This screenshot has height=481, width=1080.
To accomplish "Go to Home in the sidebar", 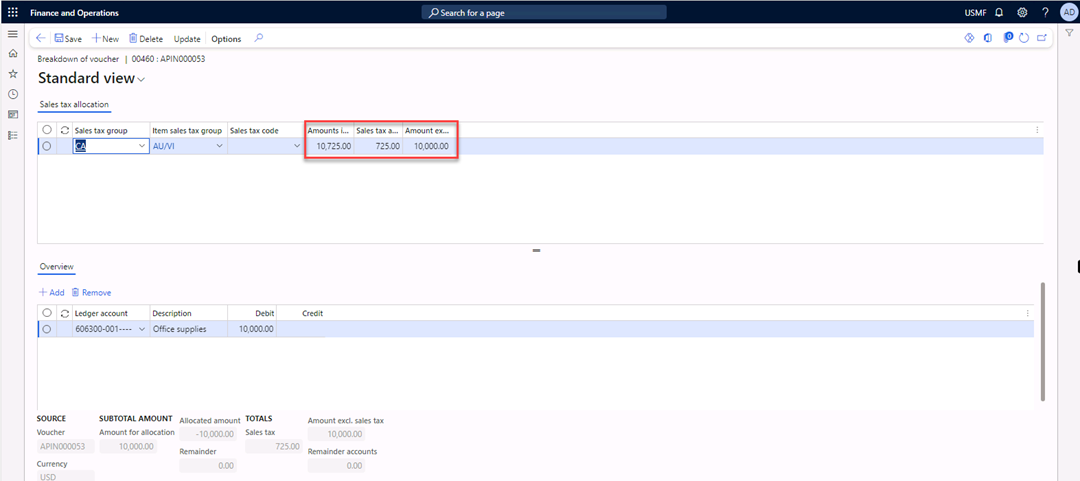I will [12, 53].
